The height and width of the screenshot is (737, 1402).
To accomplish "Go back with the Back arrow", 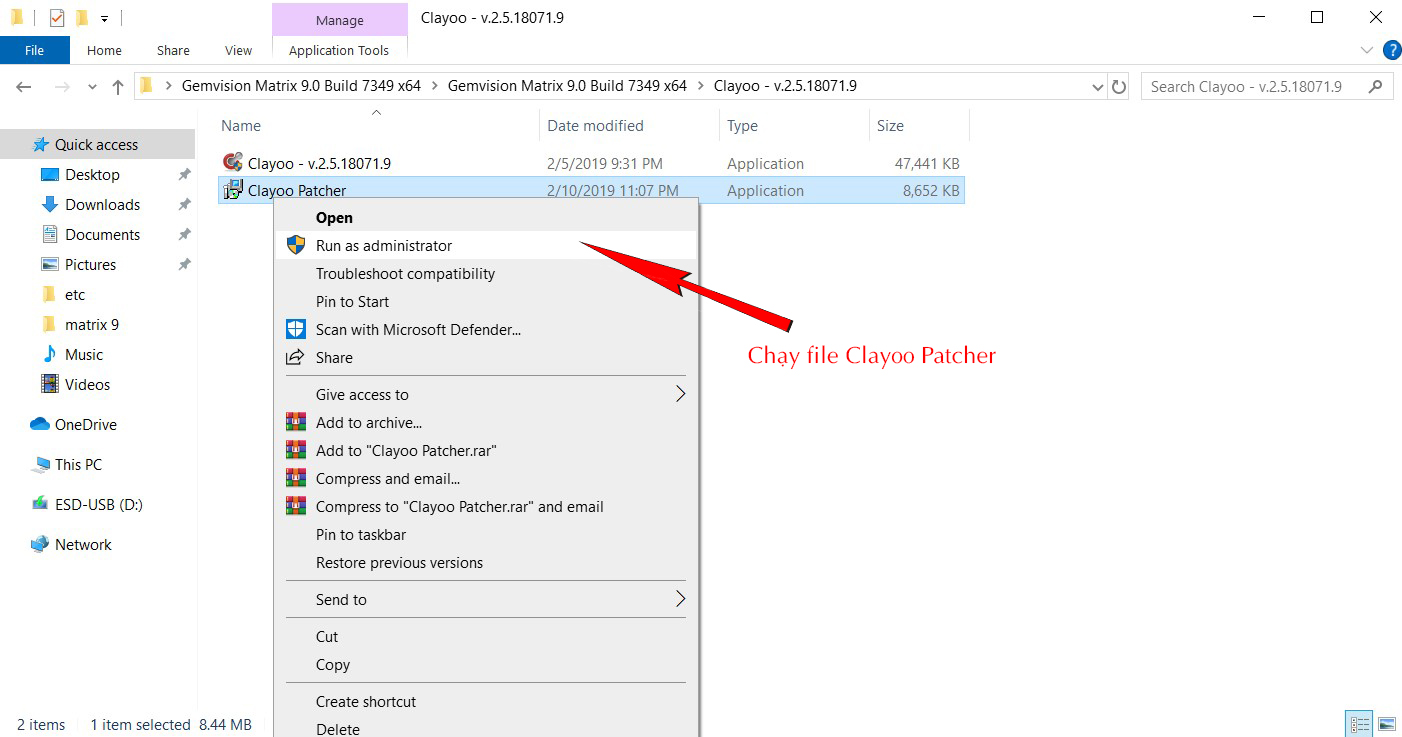I will pos(24,87).
